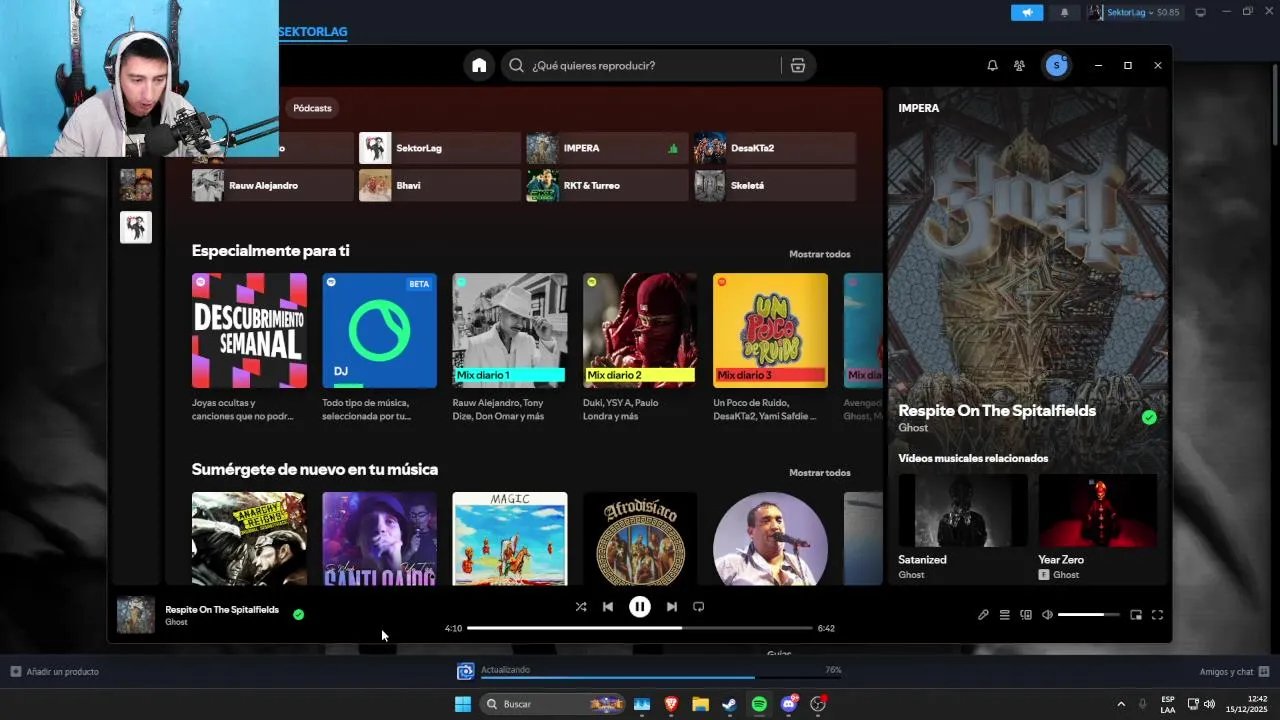Enter Steam Big Picture mode icon
The height and width of the screenshot is (720, 1280).
click(x=1201, y=12)
